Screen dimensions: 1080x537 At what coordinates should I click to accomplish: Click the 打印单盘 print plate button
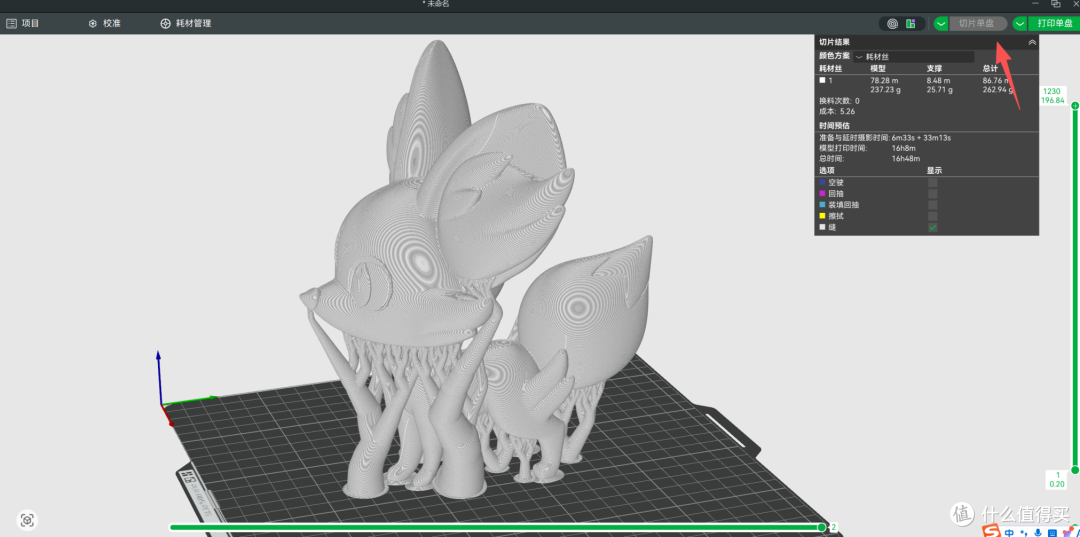pos(1054,23)
